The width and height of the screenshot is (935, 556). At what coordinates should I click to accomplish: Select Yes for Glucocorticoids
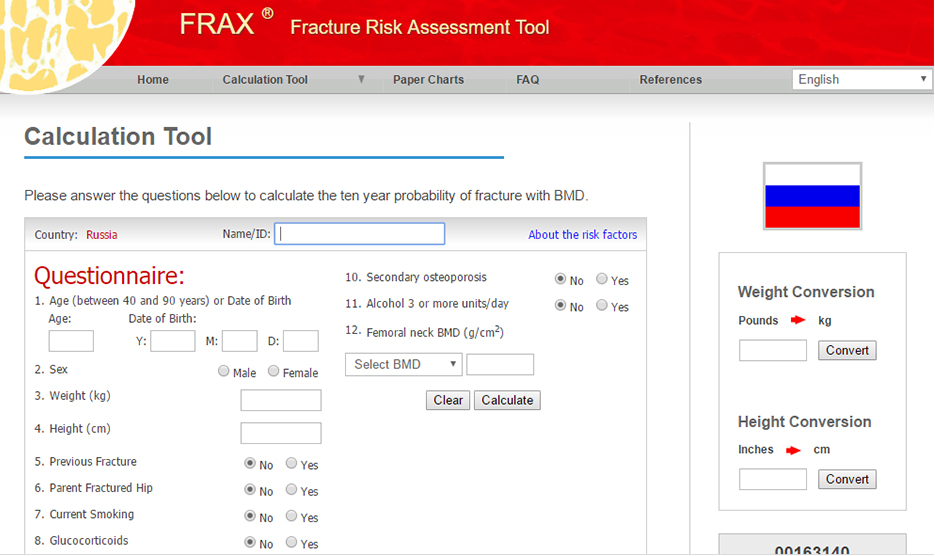291,542
